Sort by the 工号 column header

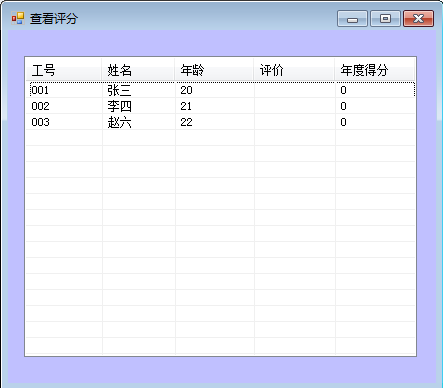tap(64, 70)
